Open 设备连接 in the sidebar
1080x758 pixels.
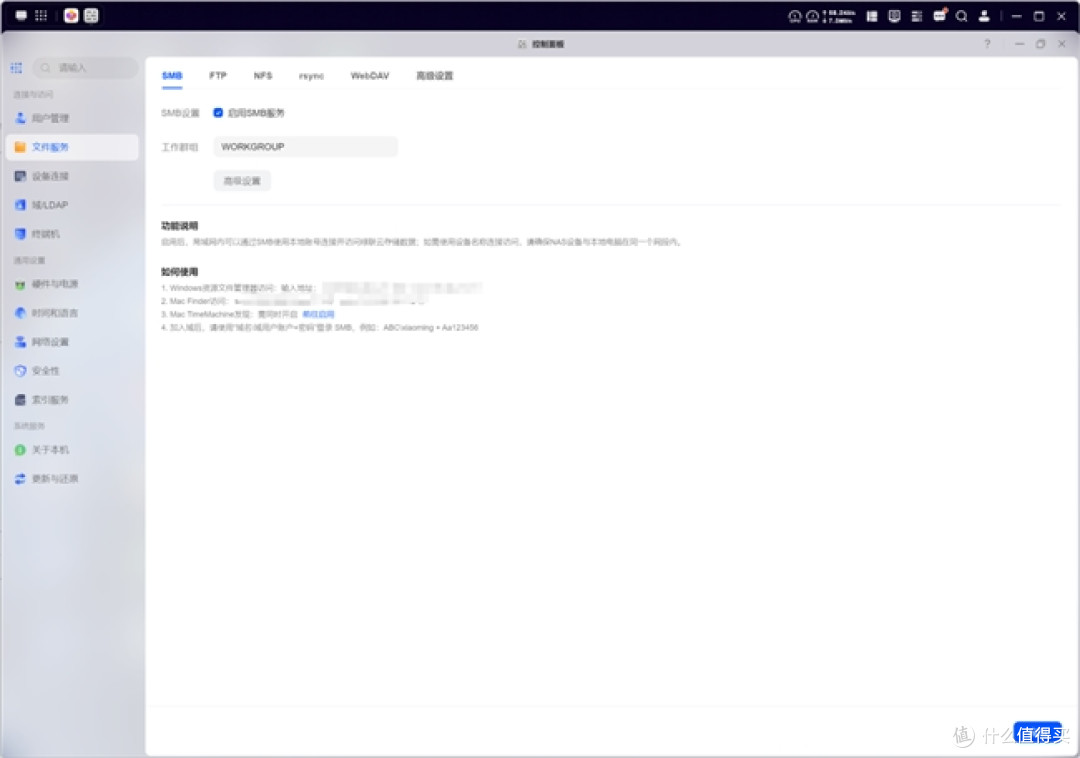click(72, 176)
